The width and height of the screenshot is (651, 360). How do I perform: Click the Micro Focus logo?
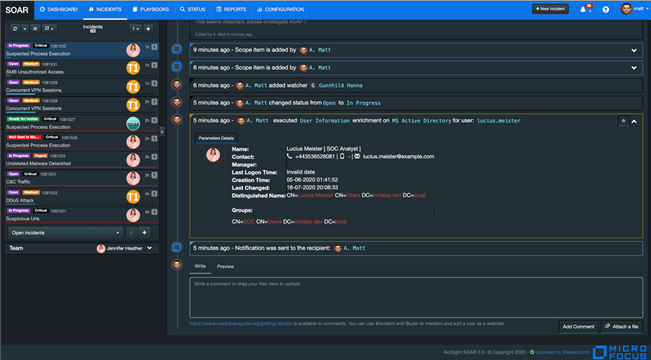[621, 352]
